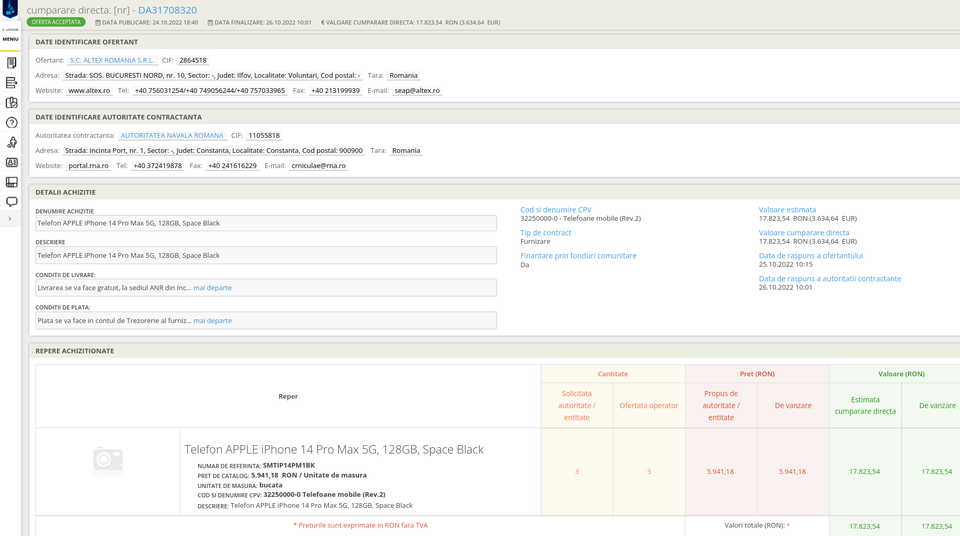Viewport: 960px width, 536px height.
Task: Click the Valoare estimata label
Action: point(787,209)
